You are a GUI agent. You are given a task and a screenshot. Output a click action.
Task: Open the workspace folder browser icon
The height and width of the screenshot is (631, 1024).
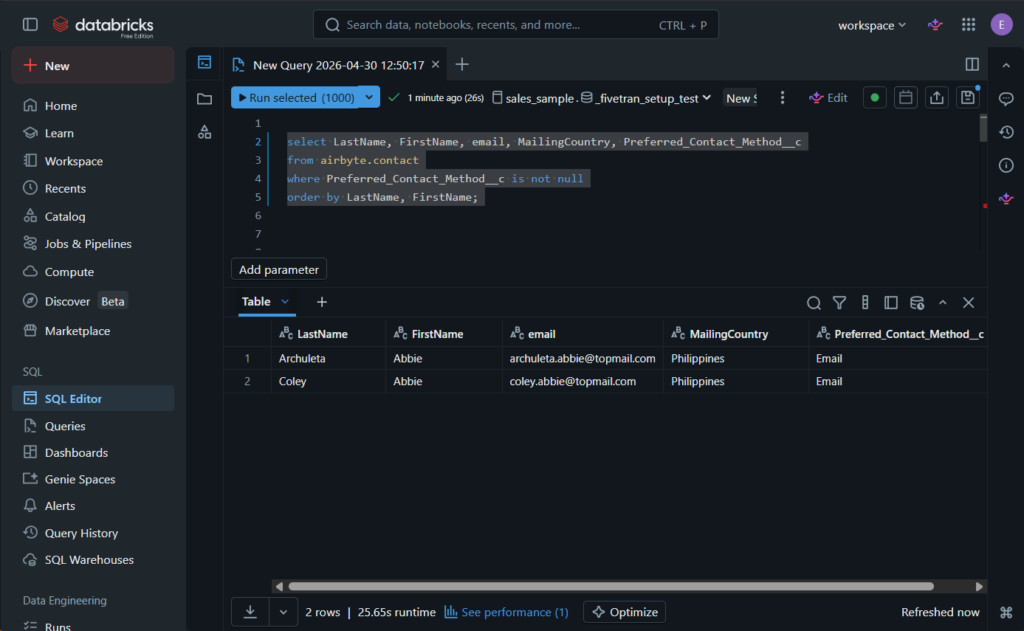pyautogui.click(x=204, y=99)
